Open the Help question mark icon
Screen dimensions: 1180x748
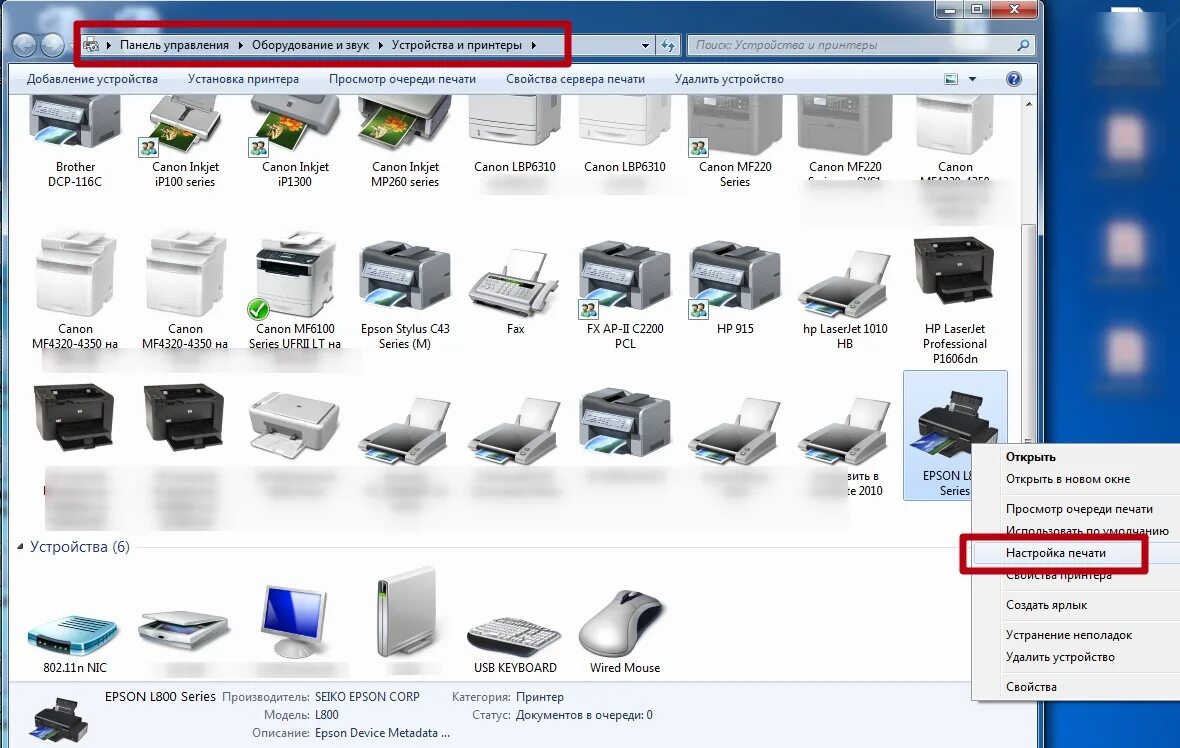[1014, 79]
